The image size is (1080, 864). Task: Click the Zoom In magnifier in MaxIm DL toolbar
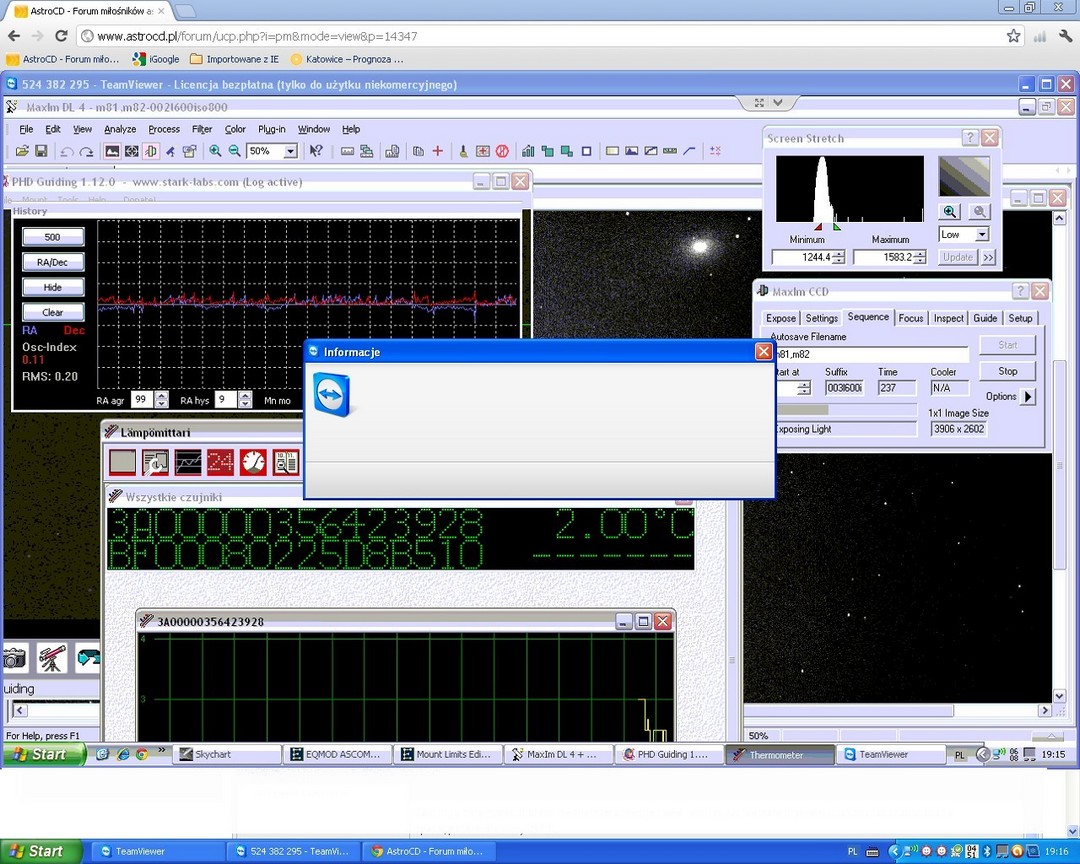[x=215, y=151]
